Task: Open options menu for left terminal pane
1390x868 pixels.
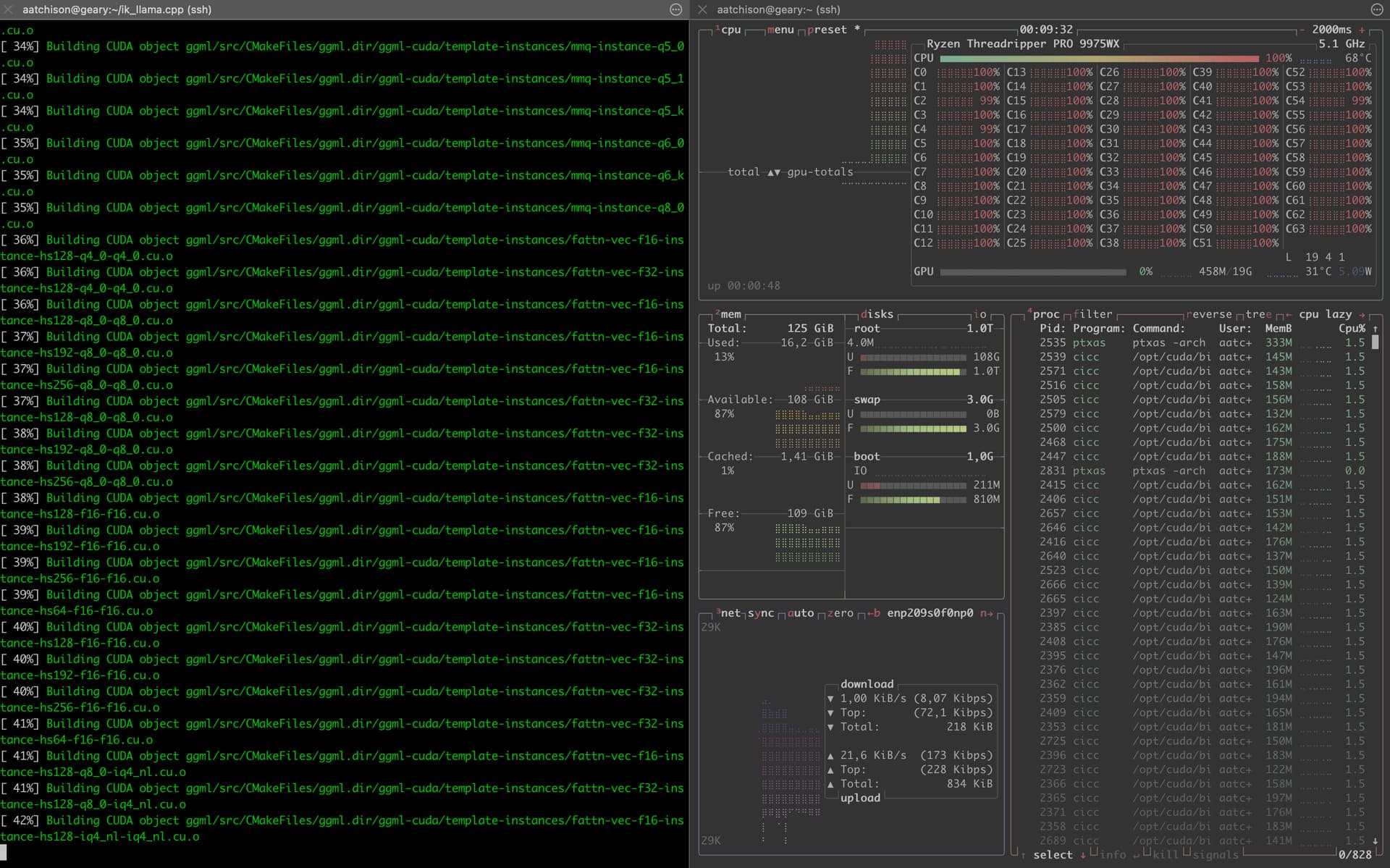Action: point(676,9)
